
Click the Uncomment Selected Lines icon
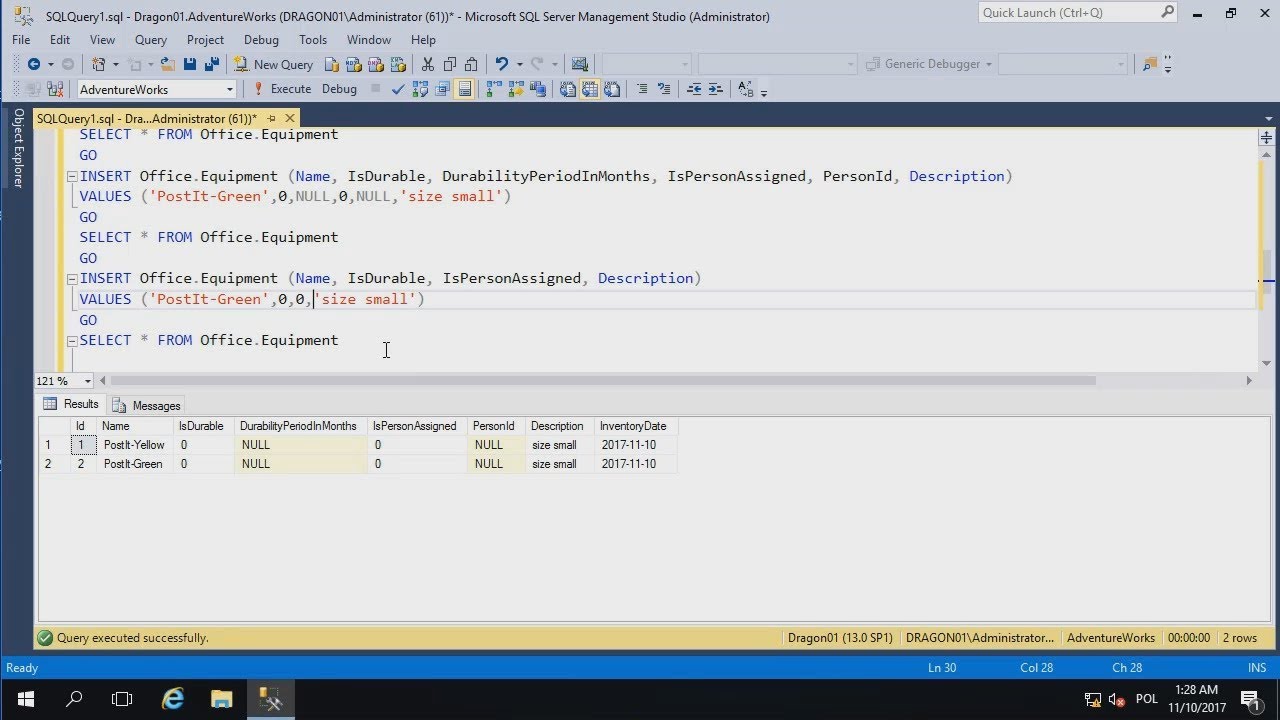click(664, 89)
